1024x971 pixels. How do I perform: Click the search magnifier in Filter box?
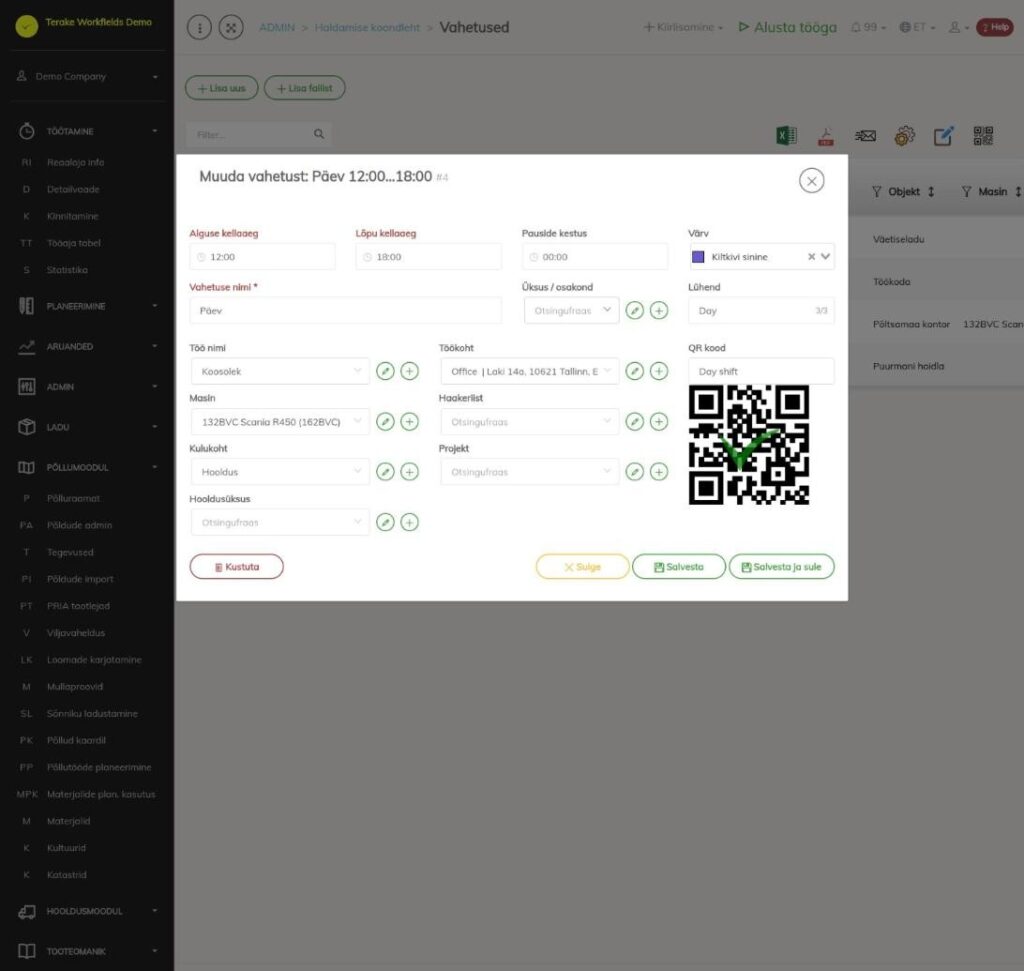[319, 134]
